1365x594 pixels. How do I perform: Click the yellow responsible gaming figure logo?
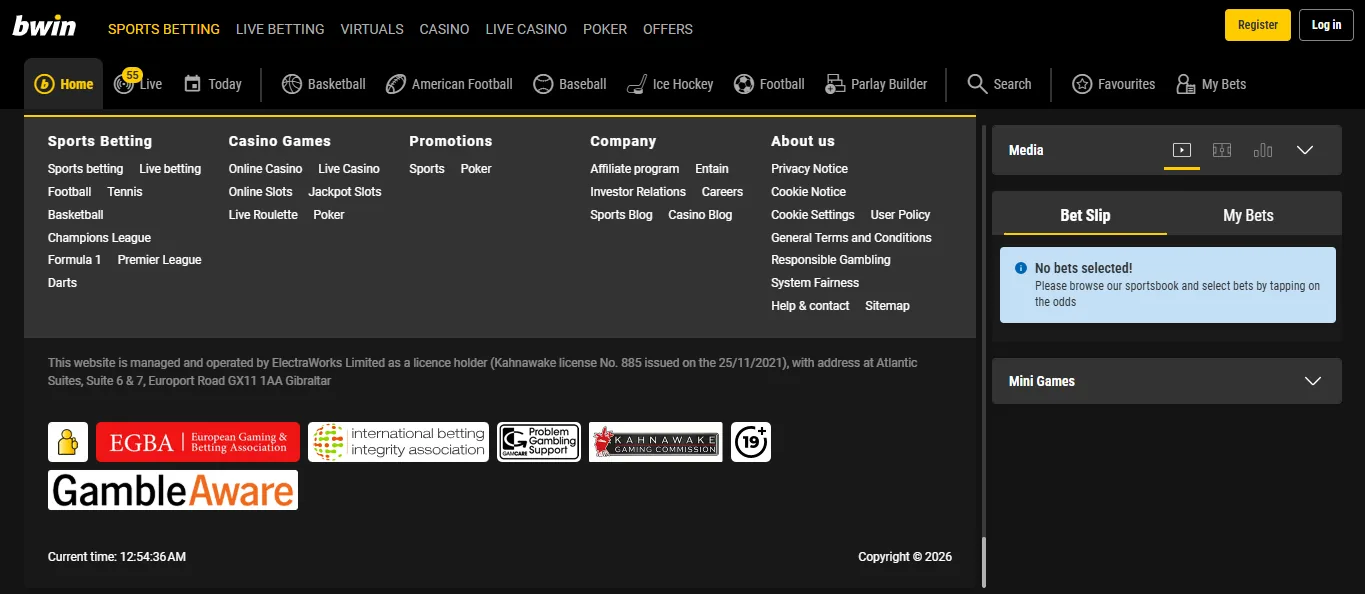tap(68, 442)
